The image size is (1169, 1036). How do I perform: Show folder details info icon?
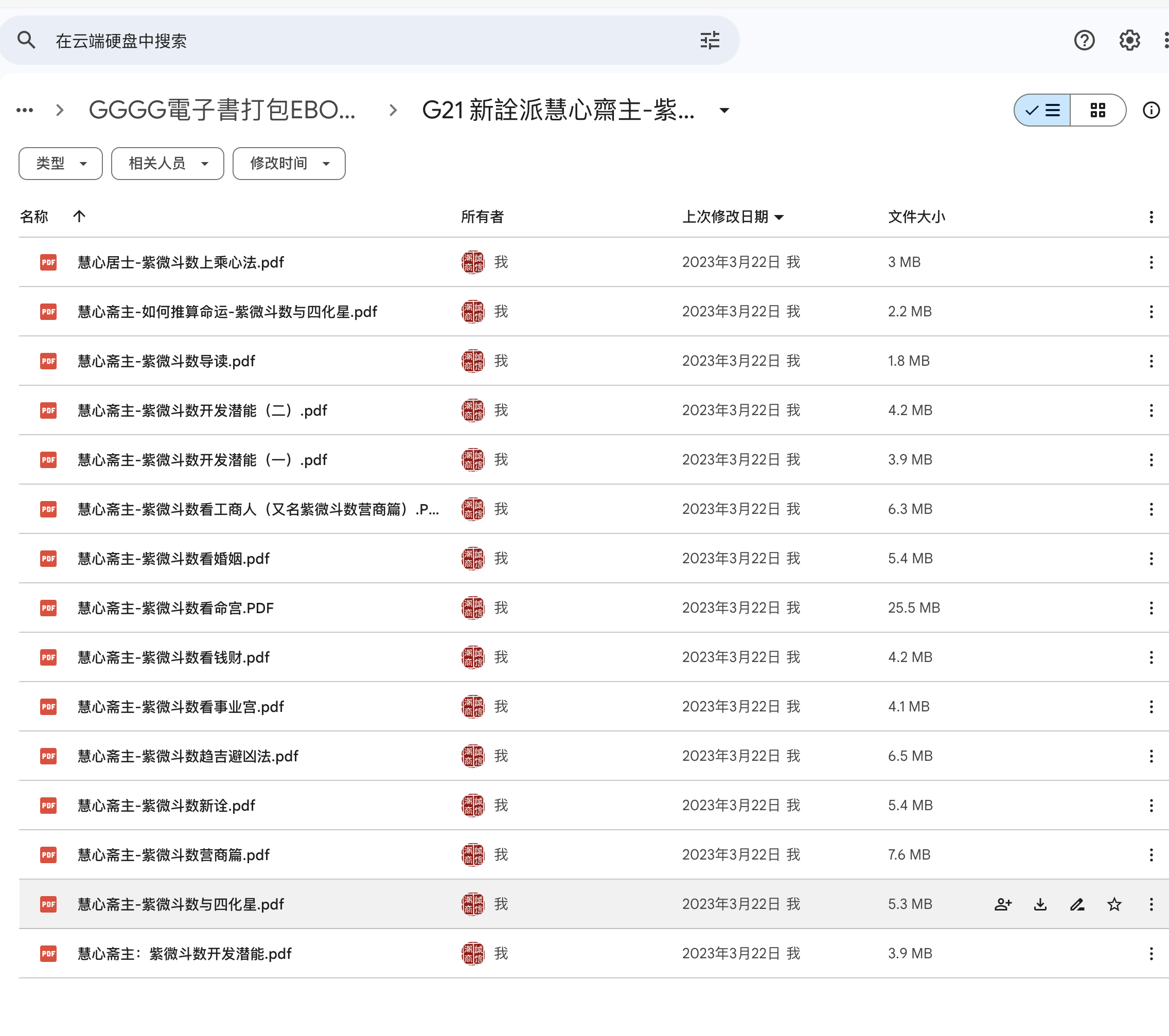tap(1150, 111)
